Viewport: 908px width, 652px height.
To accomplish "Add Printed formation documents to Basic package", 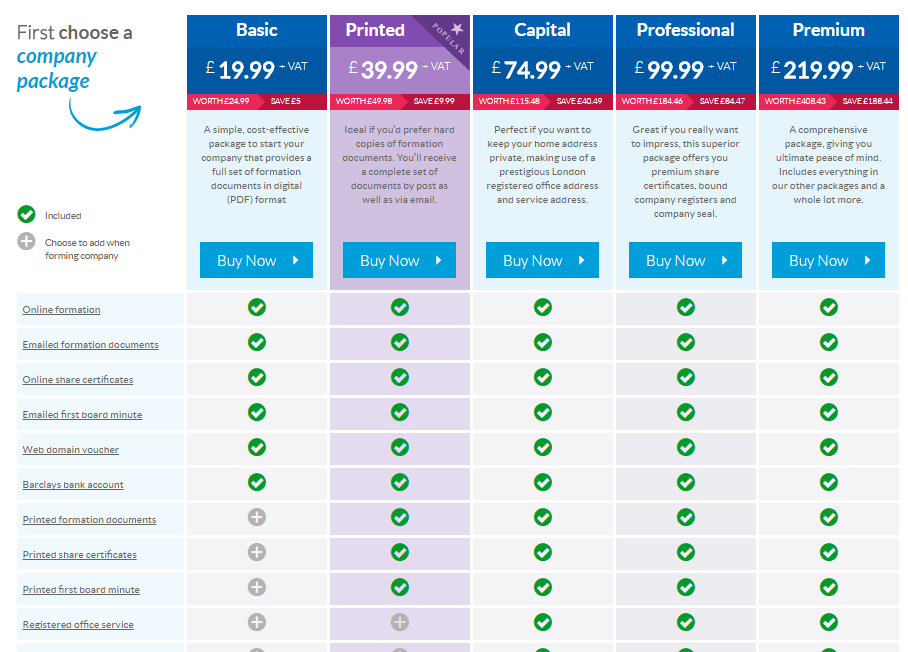I will tap(257, 517).
